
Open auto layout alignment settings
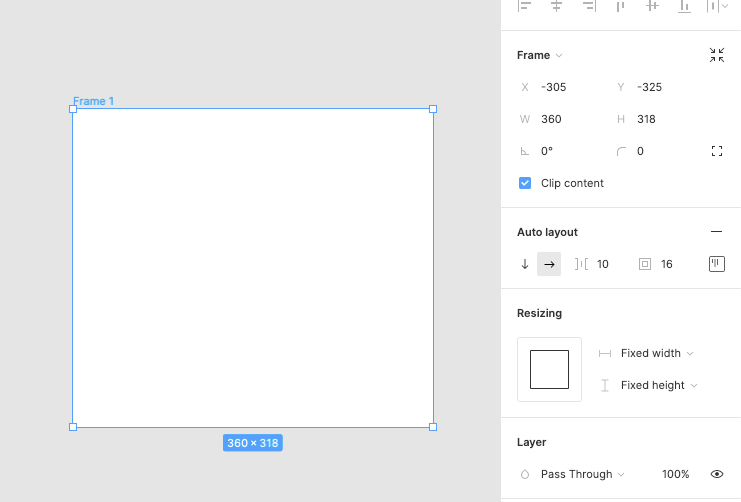pos(717,264)
